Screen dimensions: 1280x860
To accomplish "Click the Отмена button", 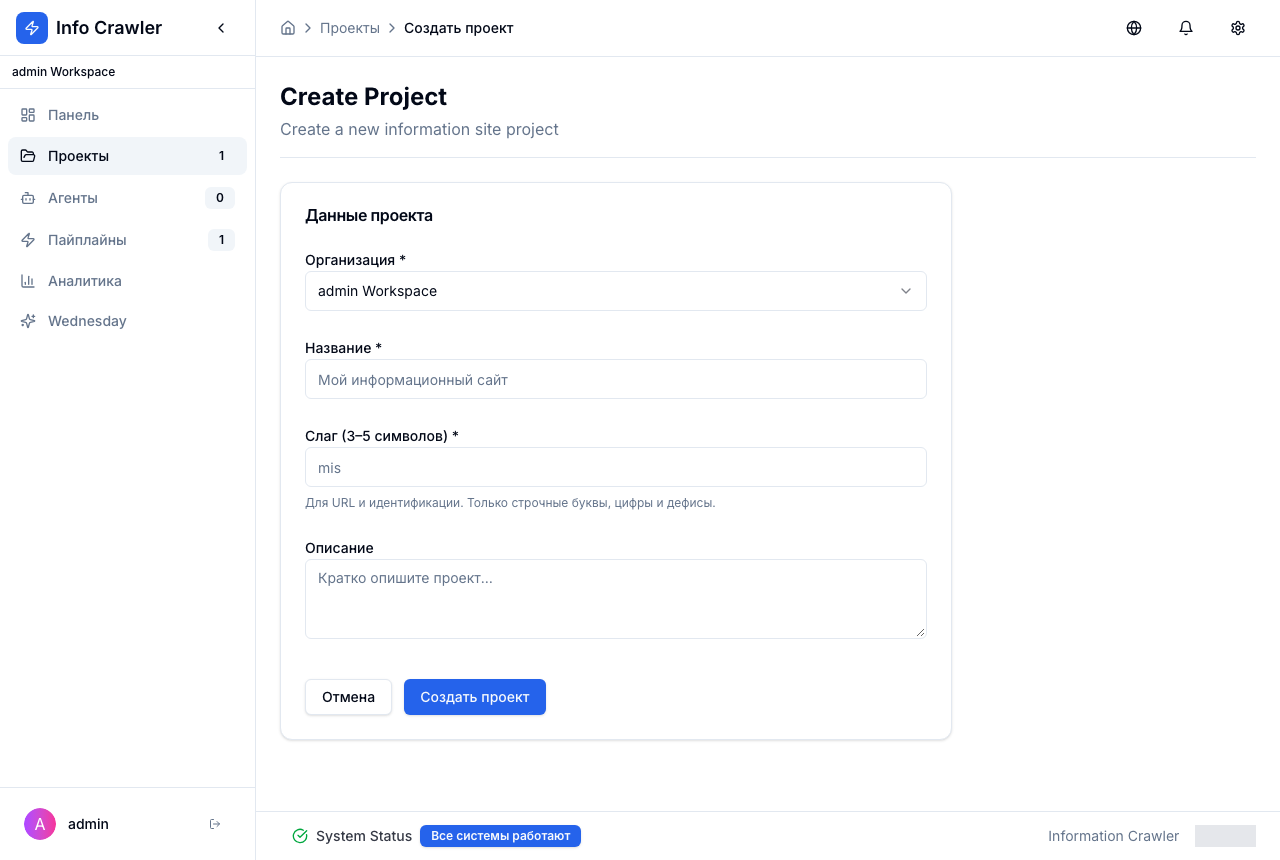I will (348, 697).
